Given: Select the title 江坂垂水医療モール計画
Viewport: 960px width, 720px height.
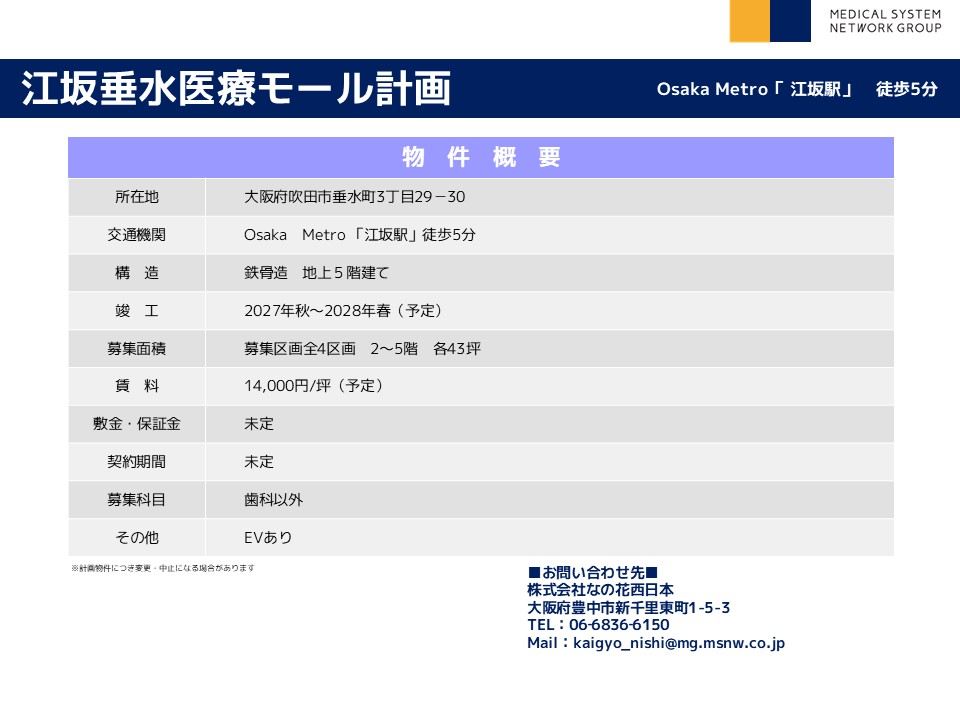Looking at the screenshot, I should click(x=236, y=89).
